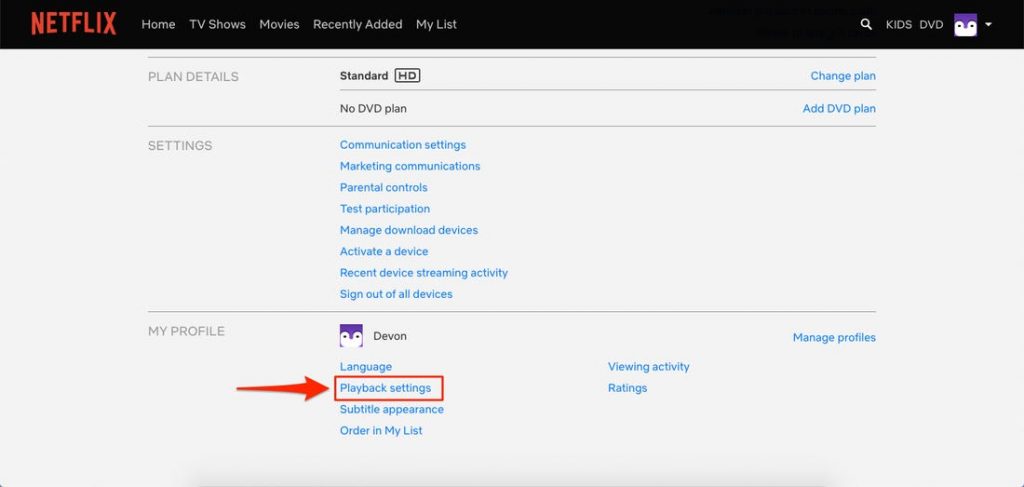Open the TV Shows menu item
The width and height of the screenshot is (1024, 487).
pyautogui.click(x=217, y=24)
